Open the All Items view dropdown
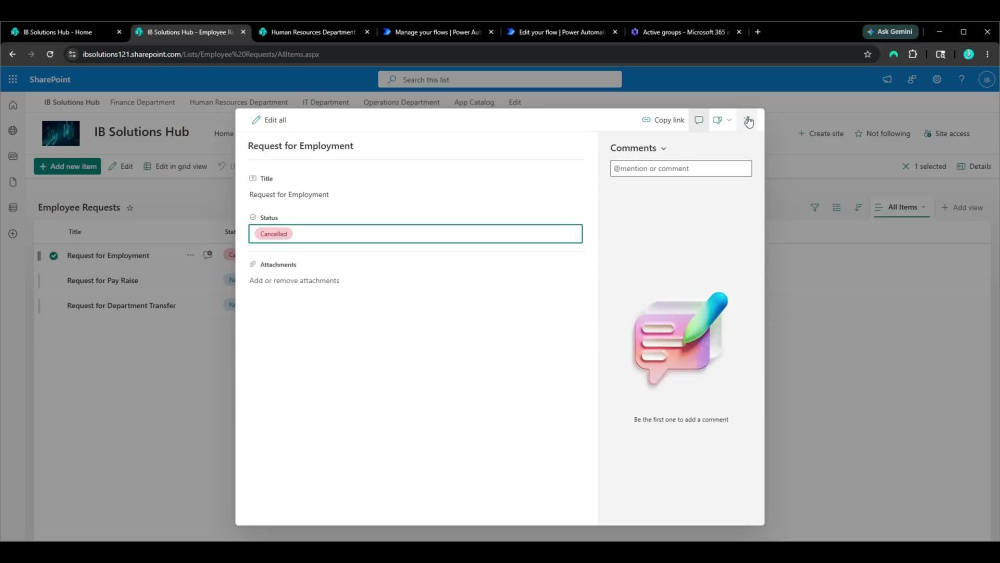This screenshot has height=563, width=1000. (901, 207)
